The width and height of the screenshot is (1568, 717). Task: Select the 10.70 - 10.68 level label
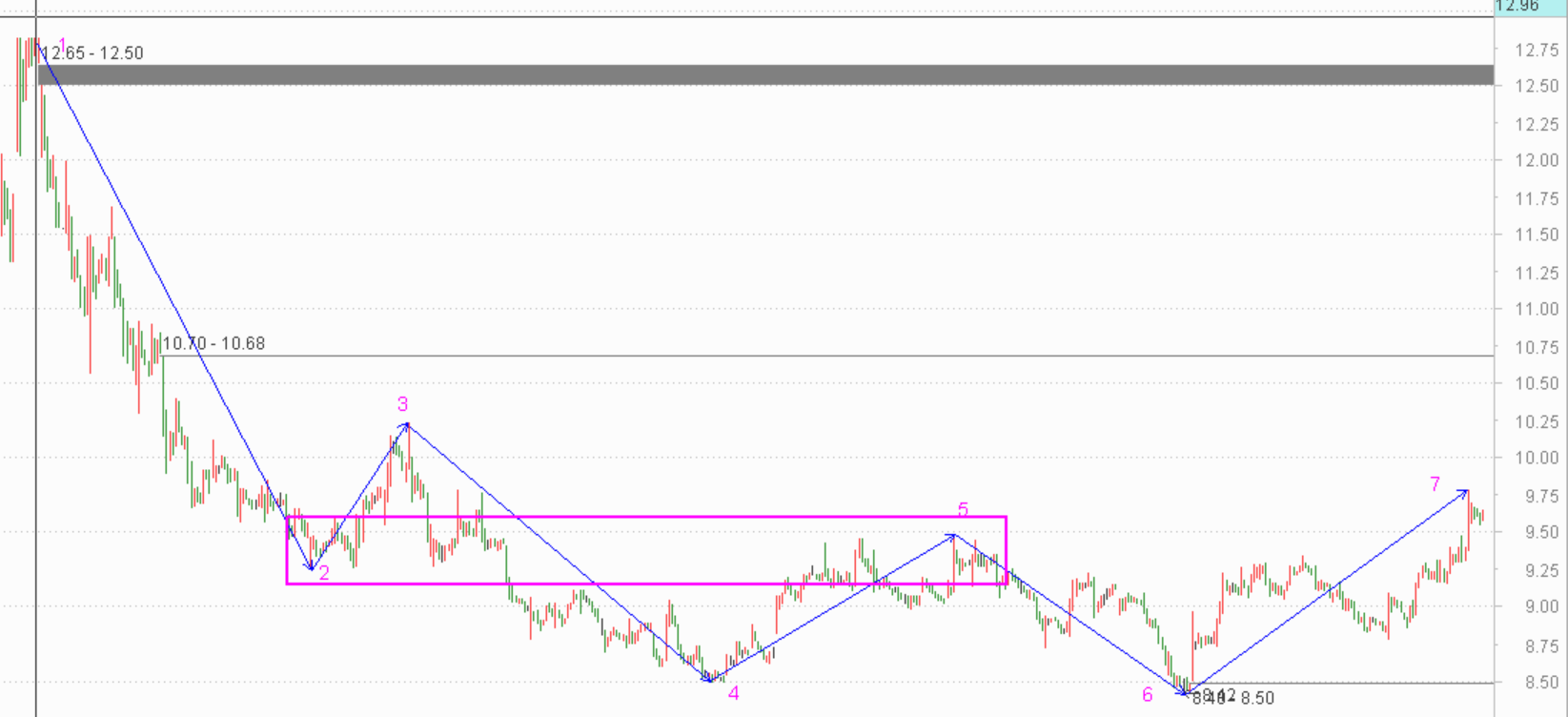[x=214, y=343]
